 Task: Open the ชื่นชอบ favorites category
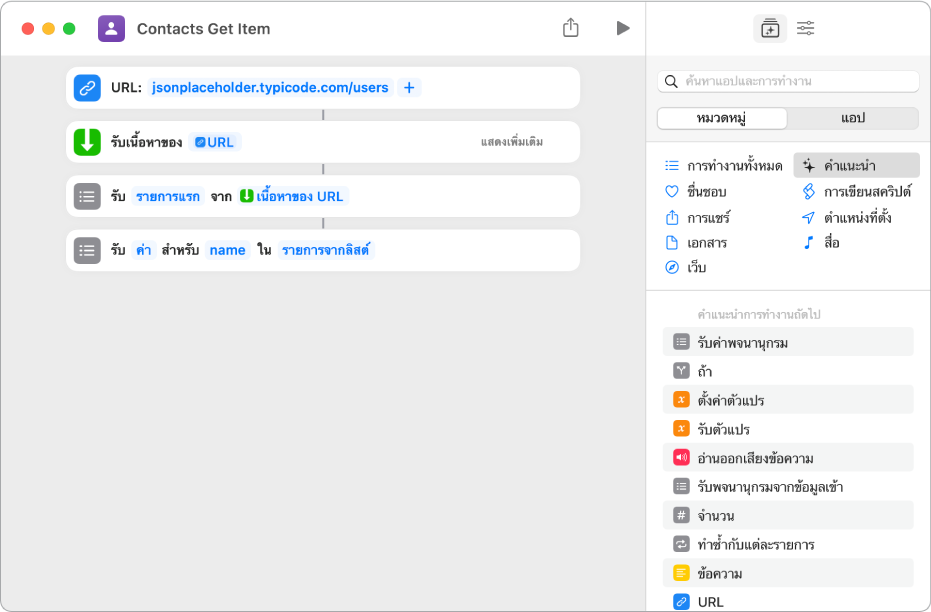coord(706,191)
